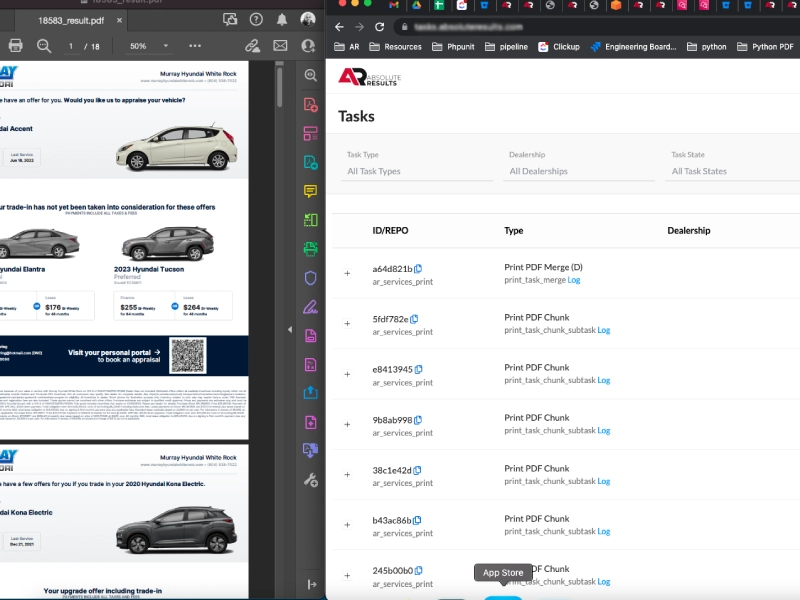Expand task row e8413945
Image resolution: width=800 pixels, height=600 pixels.
click(x=347, y=374)
